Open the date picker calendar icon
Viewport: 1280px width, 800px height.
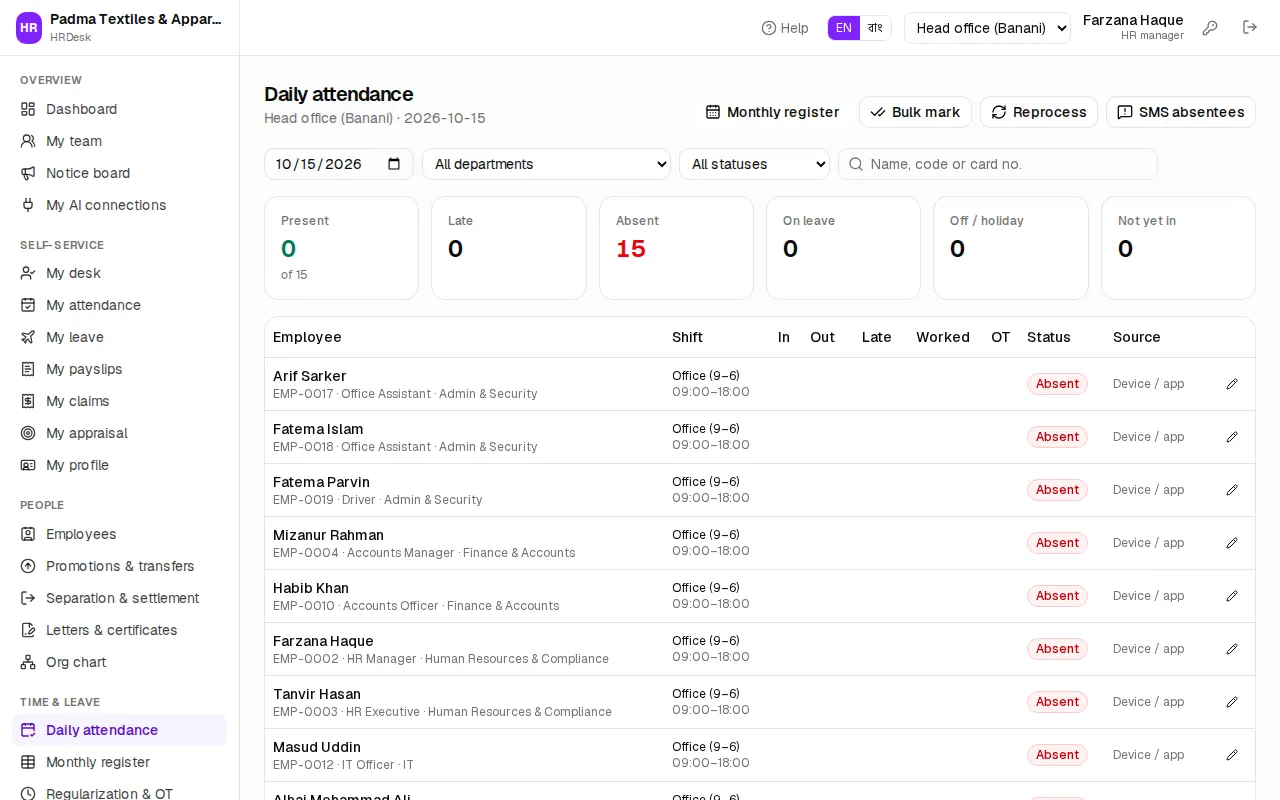[x=394, y=164]
